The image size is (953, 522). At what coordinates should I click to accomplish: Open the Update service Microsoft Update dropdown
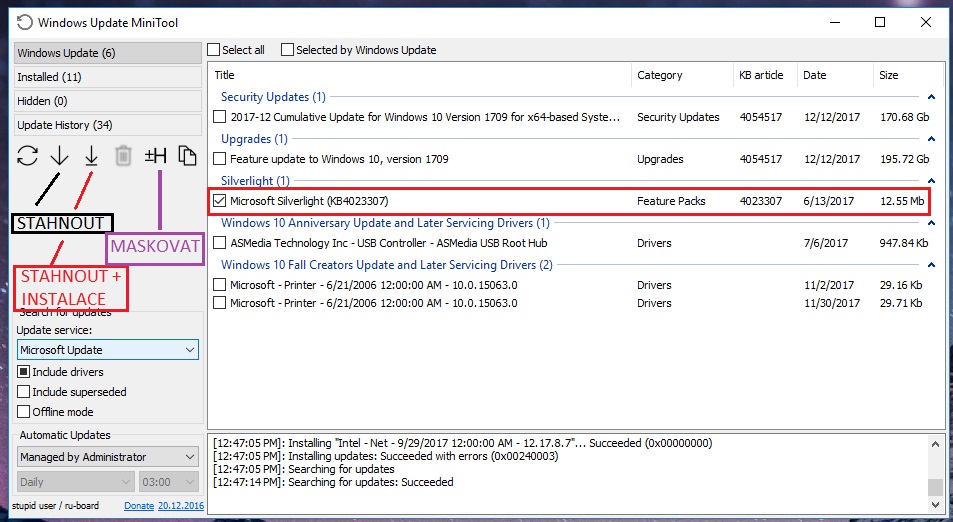[x=108, y=349]
